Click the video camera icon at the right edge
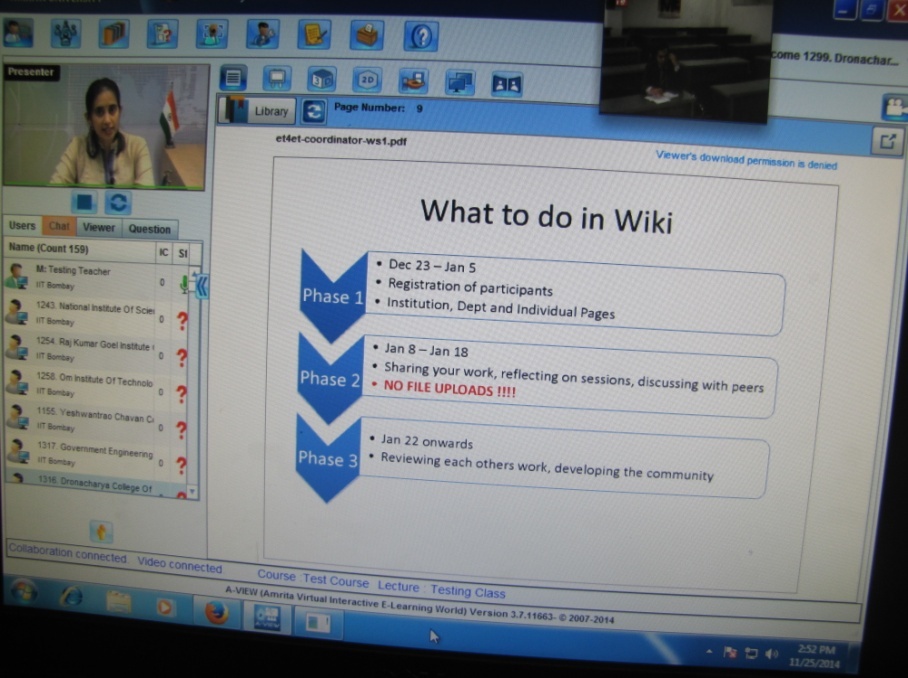Viewport: 908px width, 678px height. (894, 108)
